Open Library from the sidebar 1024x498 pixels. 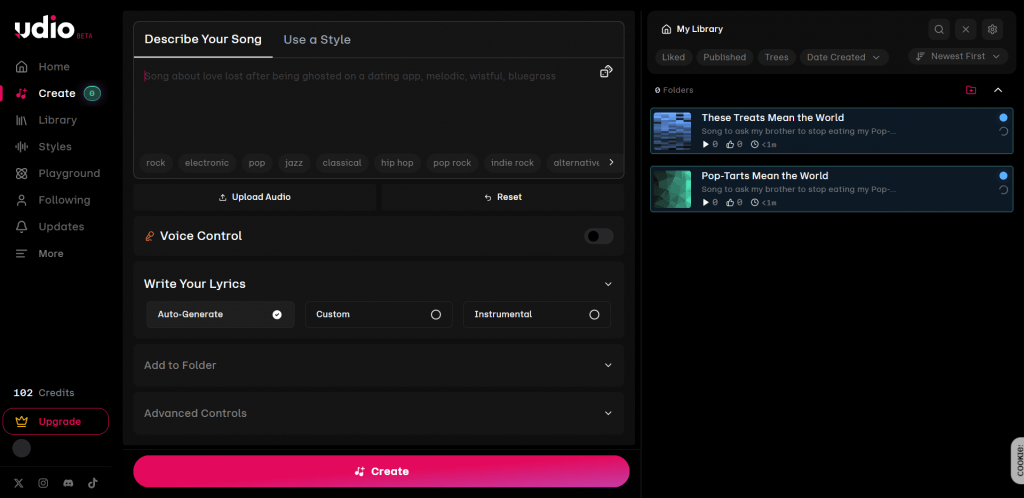click(x=46, y=120)
